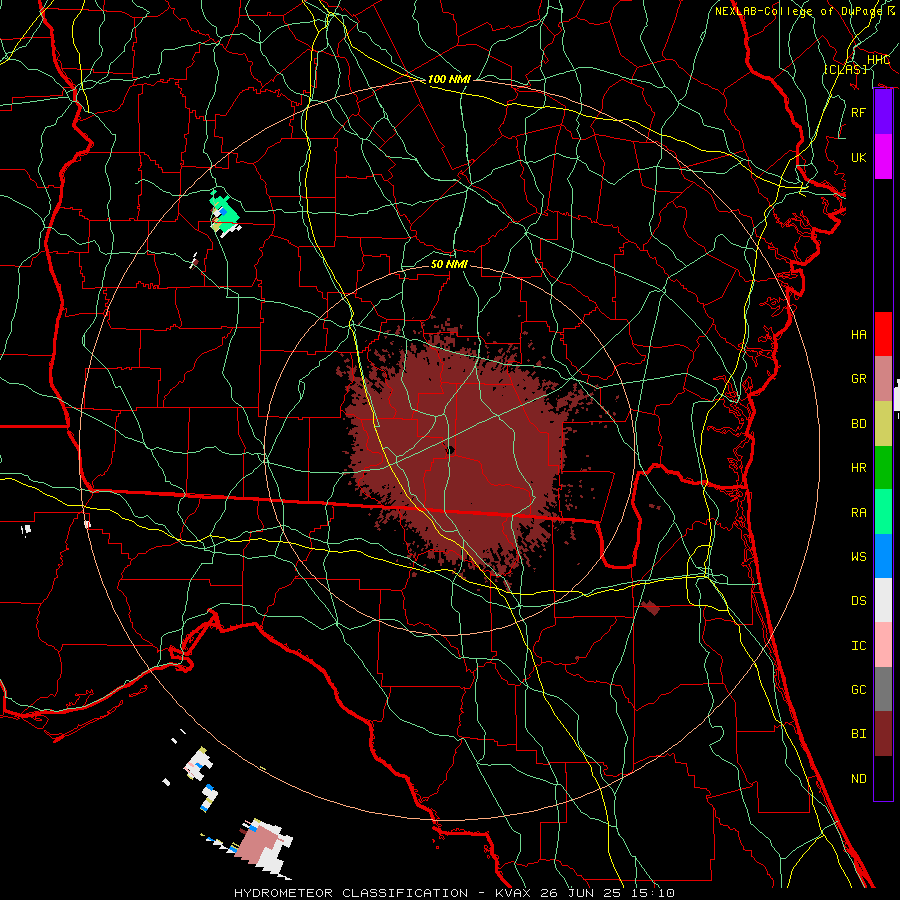Select the dusty pink GR legend swatch
900x900 pixels.
pos(883,378)
